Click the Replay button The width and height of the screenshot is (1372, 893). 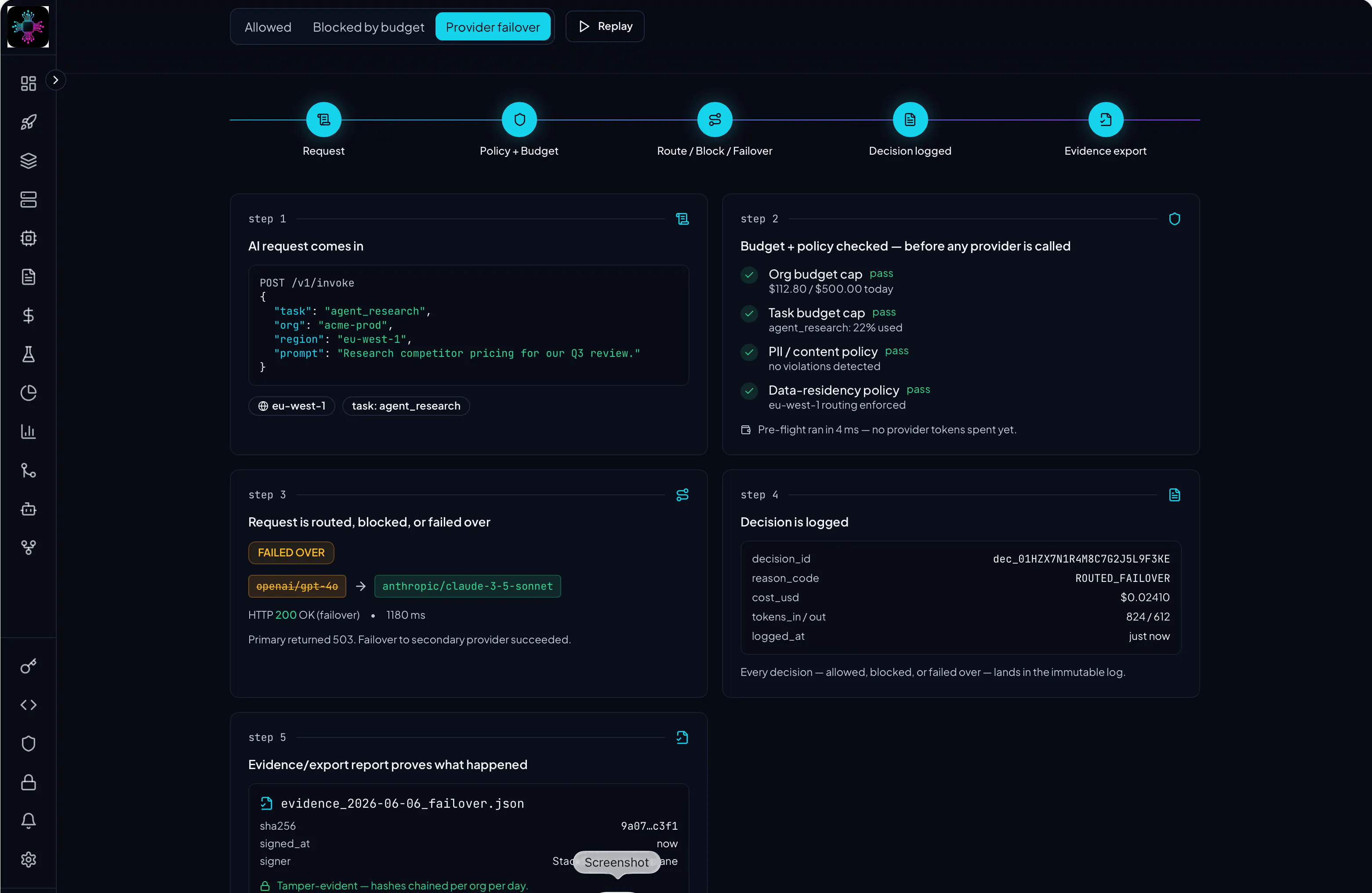[x=605, y=26]
